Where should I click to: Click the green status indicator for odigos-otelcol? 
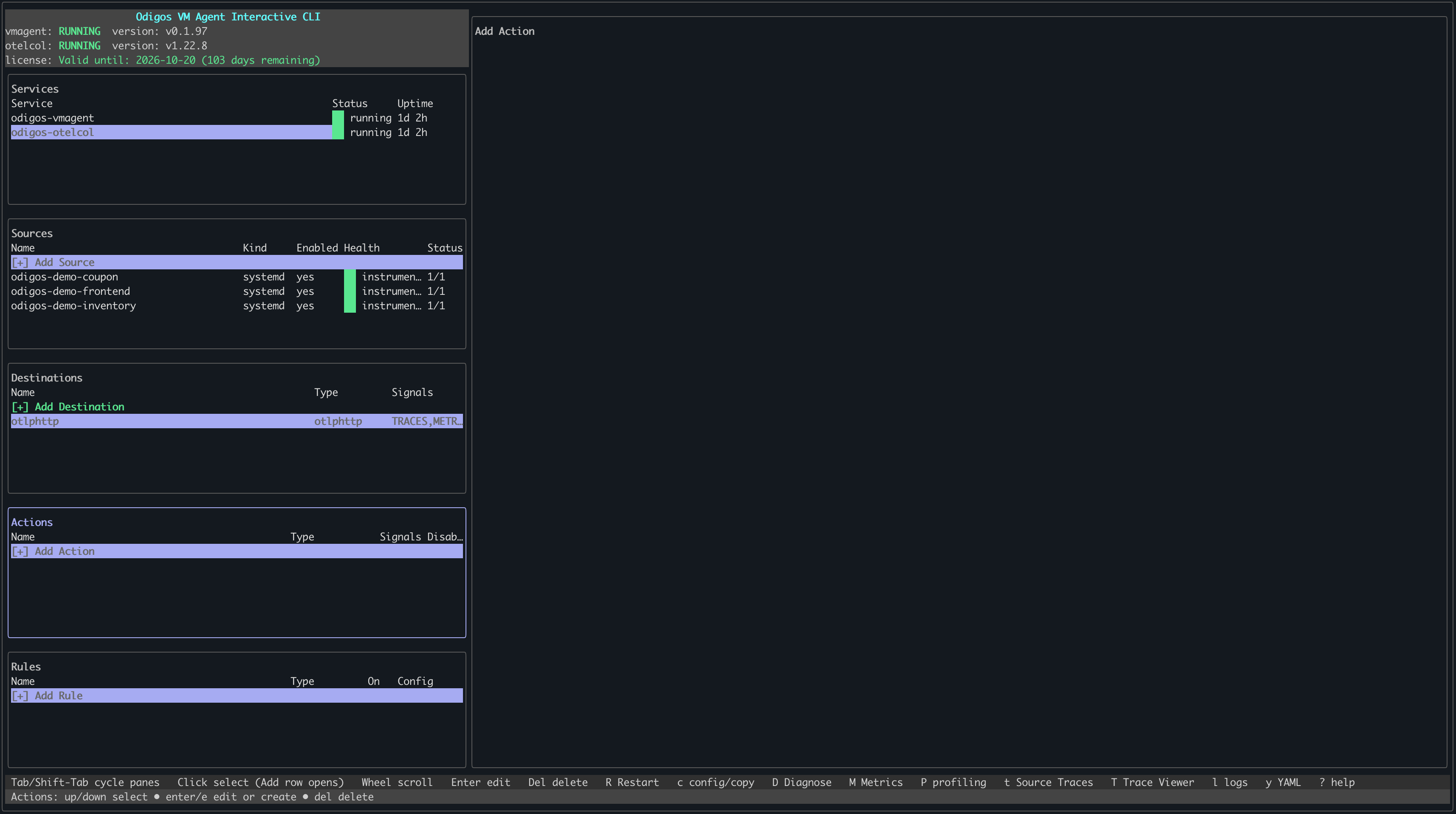pyautogui.click(x=338, y=132)
